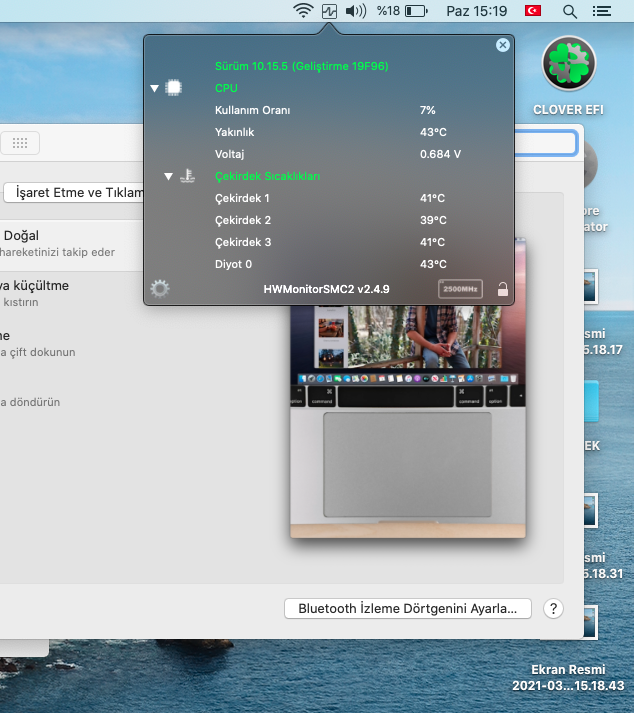The image size is (634, 713).
Task: Click the Wi-Fi icon in menu bar
Action: [303, 11]
